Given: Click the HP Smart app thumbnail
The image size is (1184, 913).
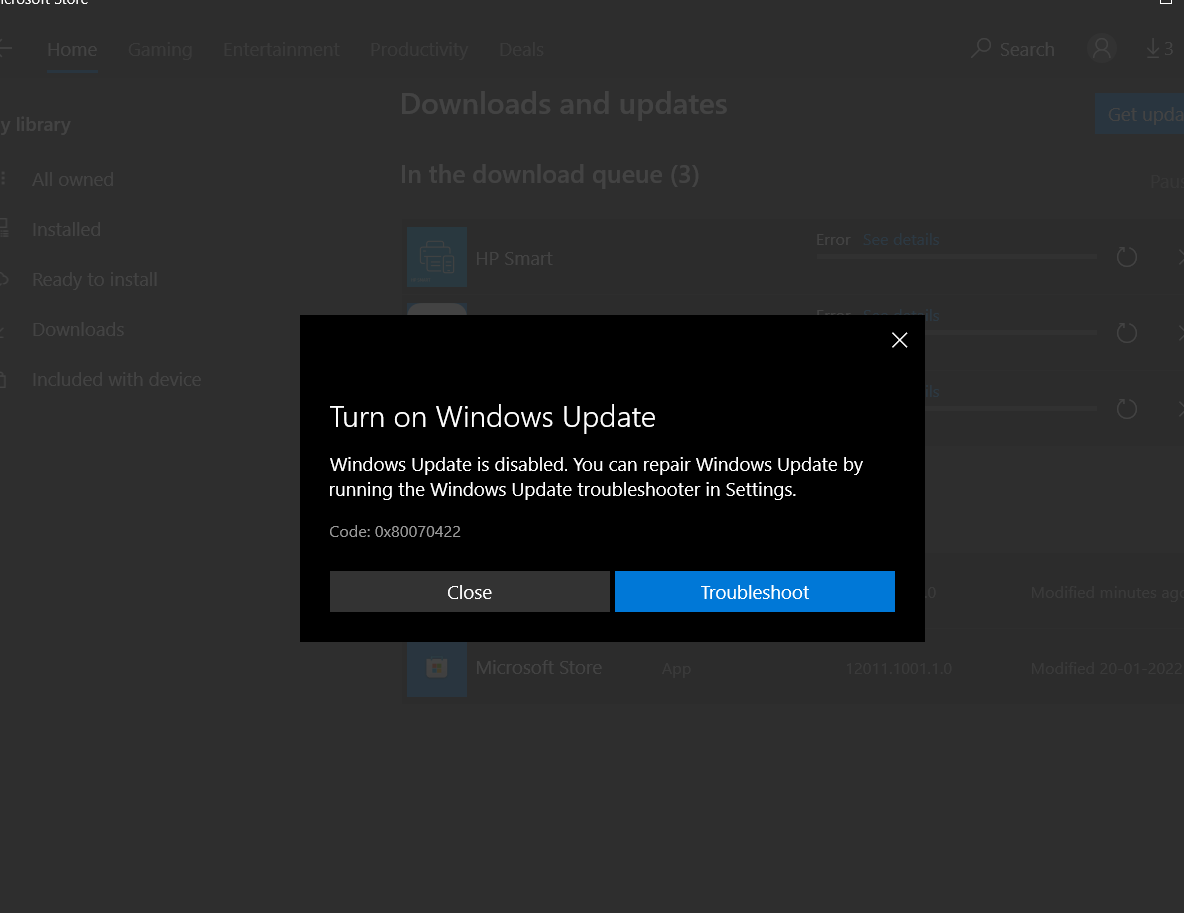Looking at the screenshot, I should click(437, 257).
